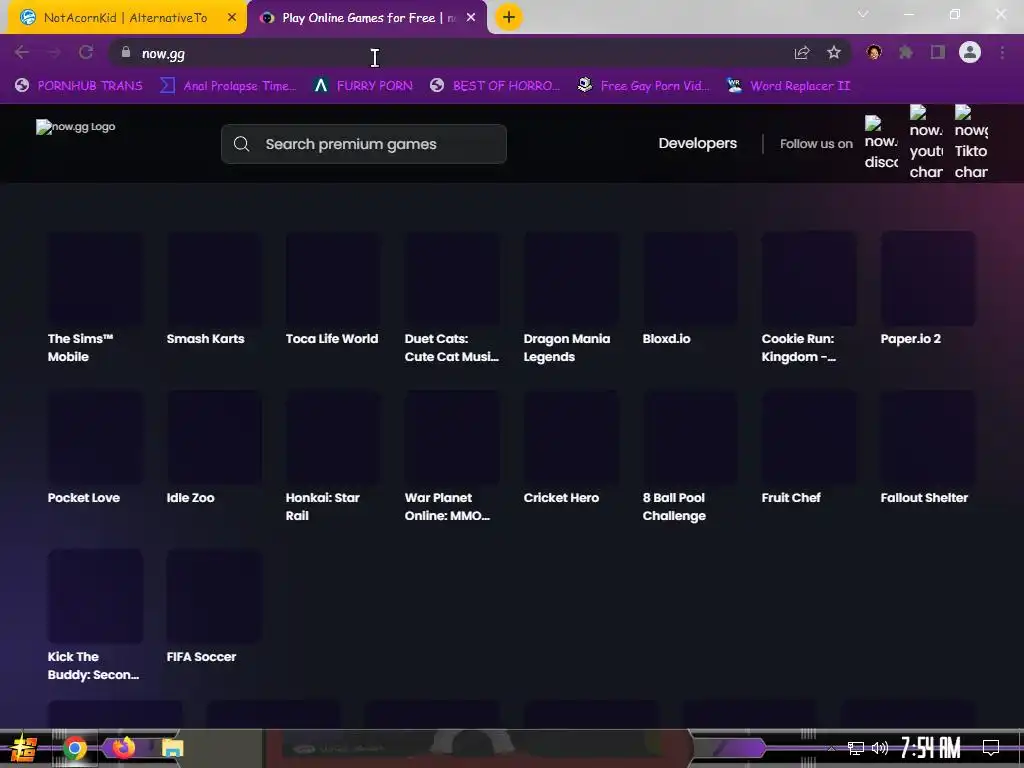Open the Windows Start button
The image size is (1024, 768).
tap(23, 748)
